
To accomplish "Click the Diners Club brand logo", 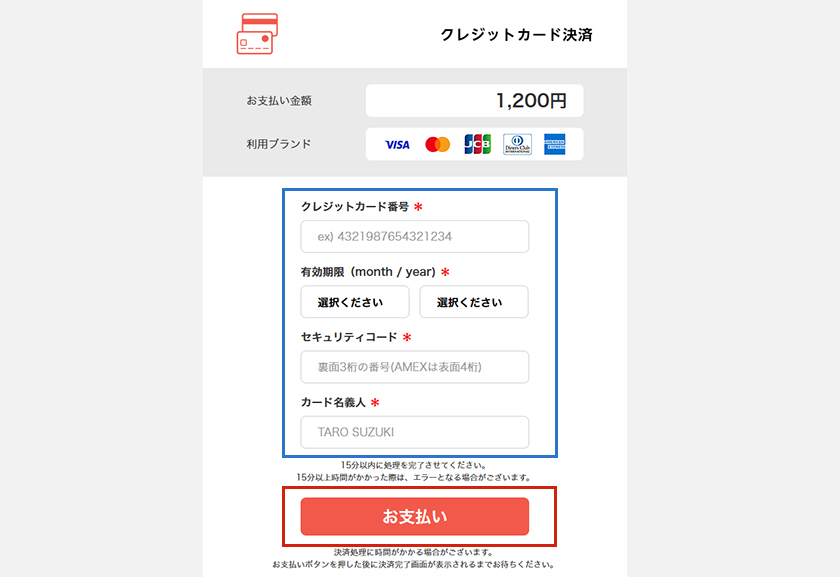I will (516, 144).
